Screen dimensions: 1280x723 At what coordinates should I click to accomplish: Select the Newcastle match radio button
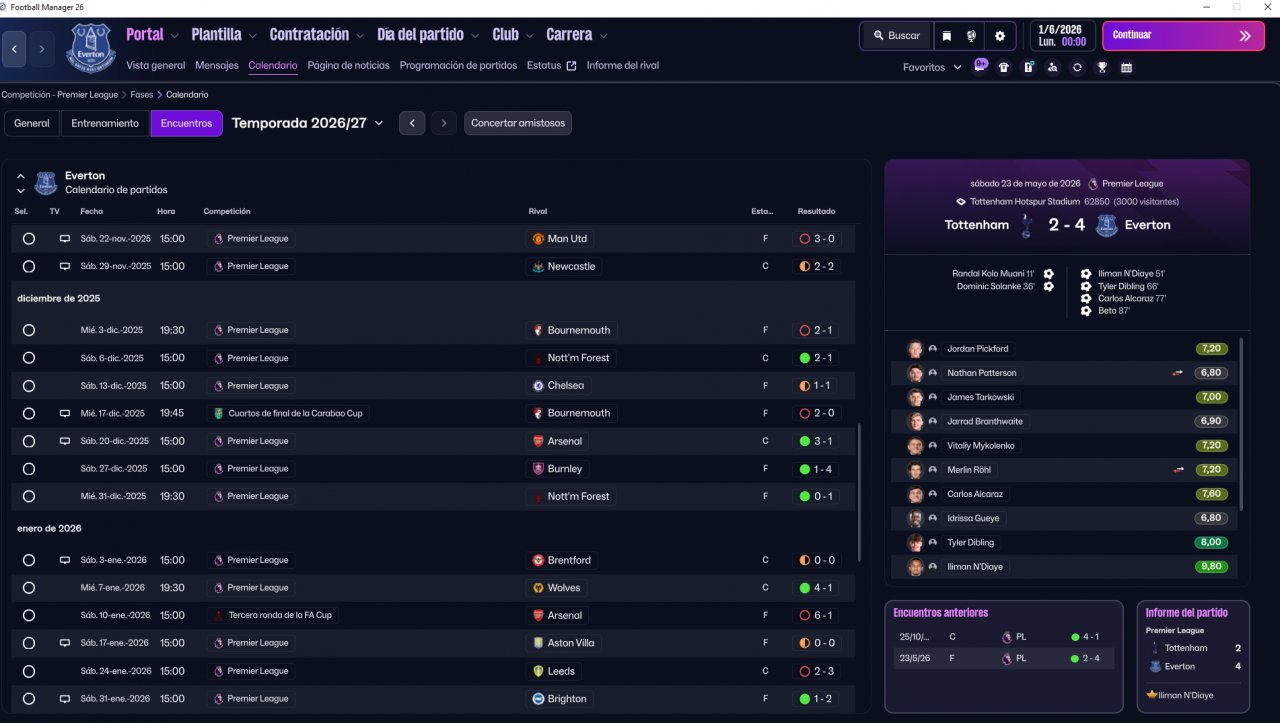pyautogui.click(x=29, y=267)
